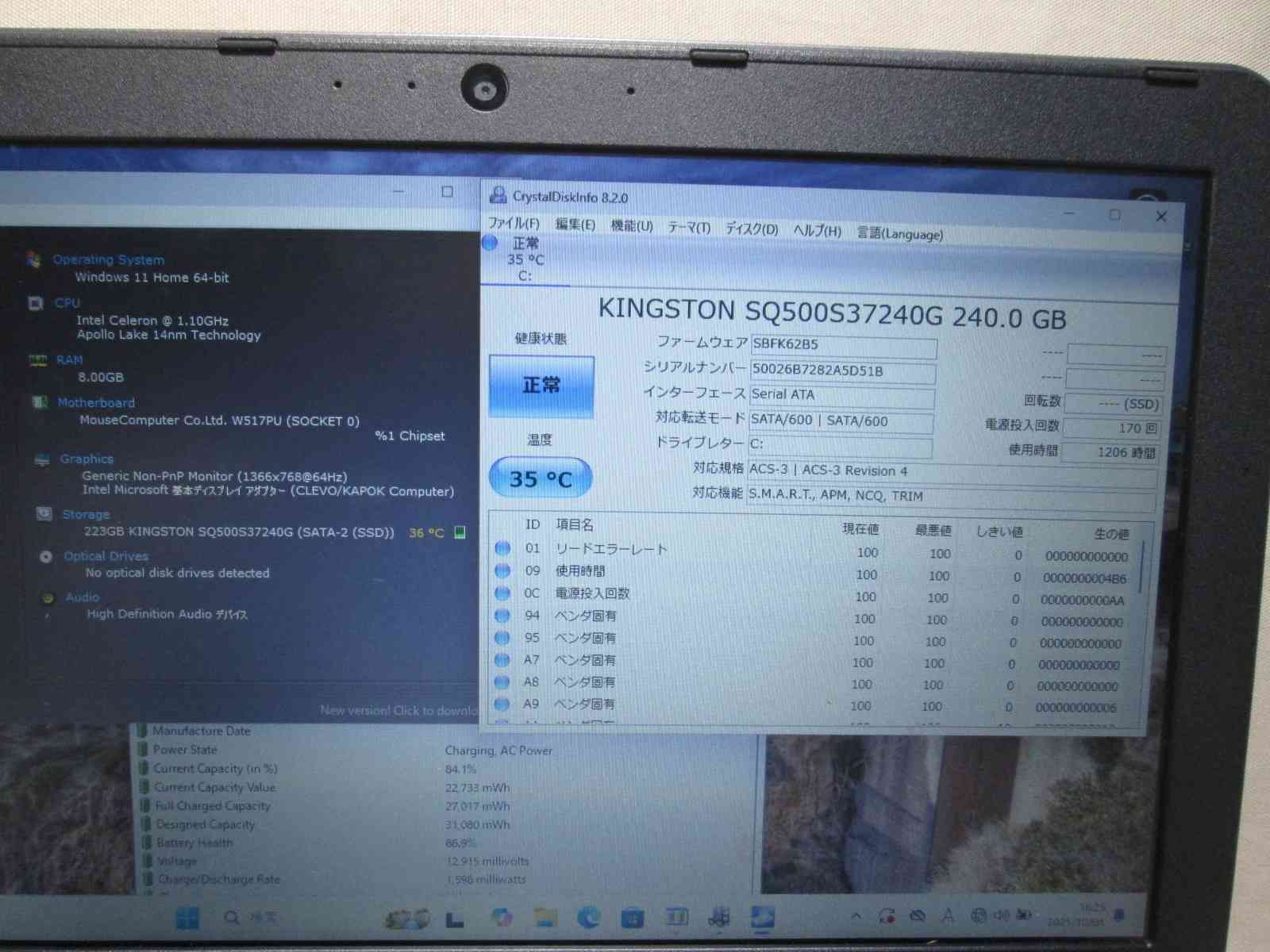1270x952 pixels.
Task: Click status circle beside リードエラーレート attribute
Action: click(x=502, y=548)
